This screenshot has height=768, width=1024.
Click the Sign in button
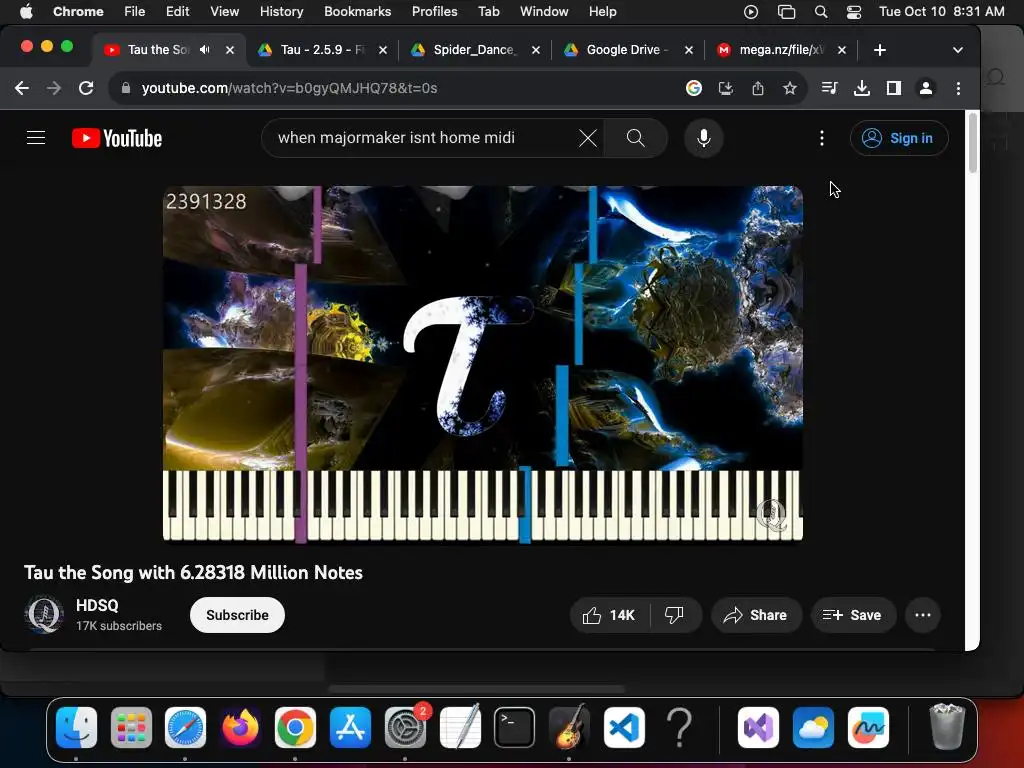click(899, 138)
